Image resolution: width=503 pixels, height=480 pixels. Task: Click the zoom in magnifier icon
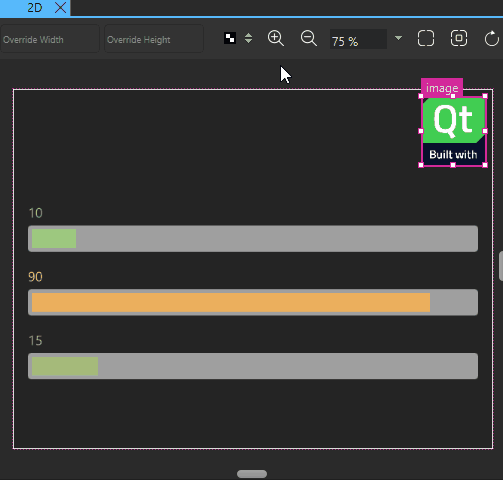click(x=276, y=38)
